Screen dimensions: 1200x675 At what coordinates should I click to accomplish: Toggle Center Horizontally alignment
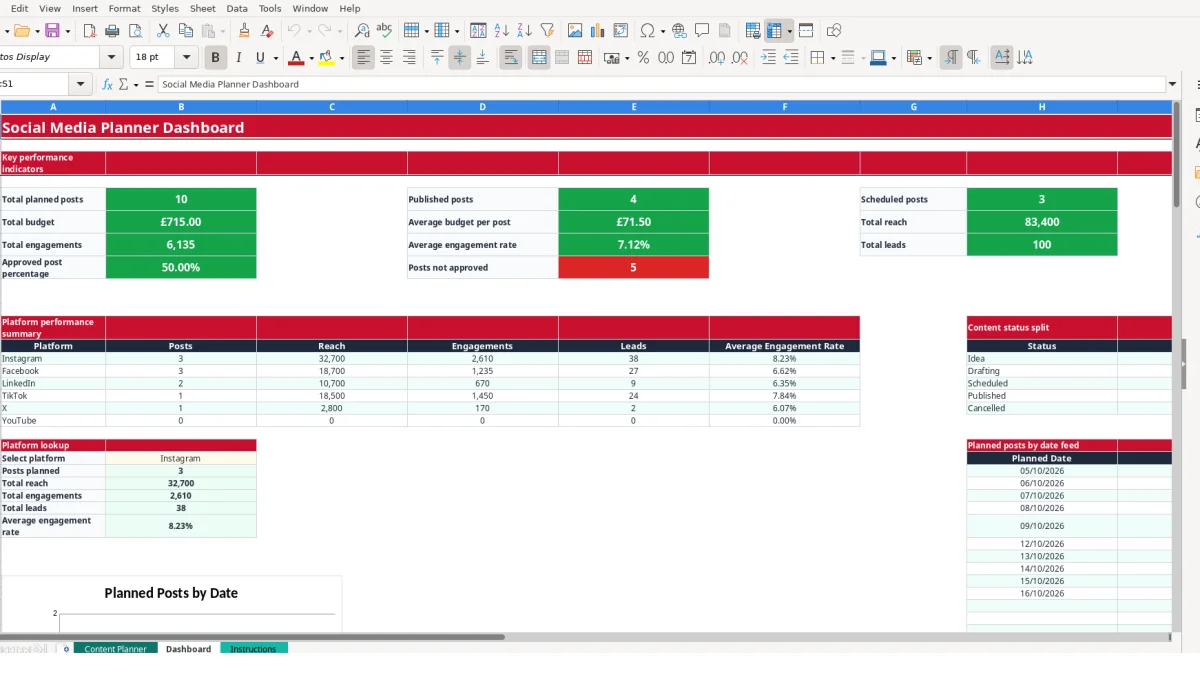point(386,58)
